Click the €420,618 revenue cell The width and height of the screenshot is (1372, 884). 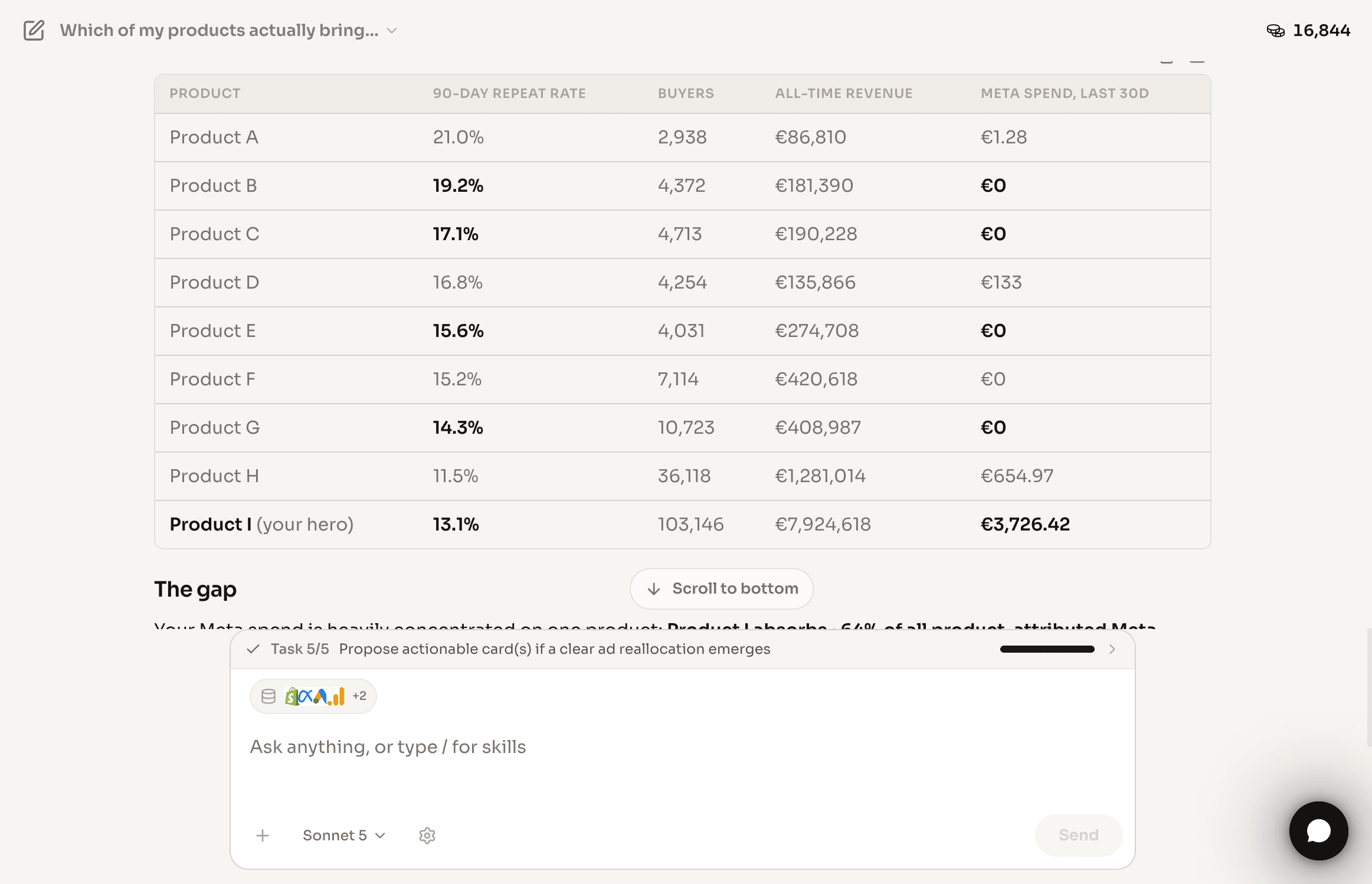pos(816,379)
